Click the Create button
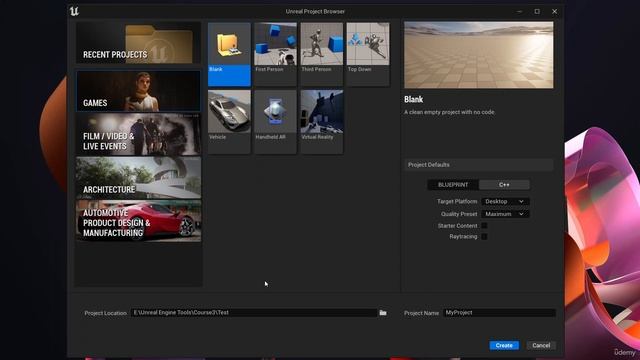The image size is (640, 360). [x=504, y=345]
